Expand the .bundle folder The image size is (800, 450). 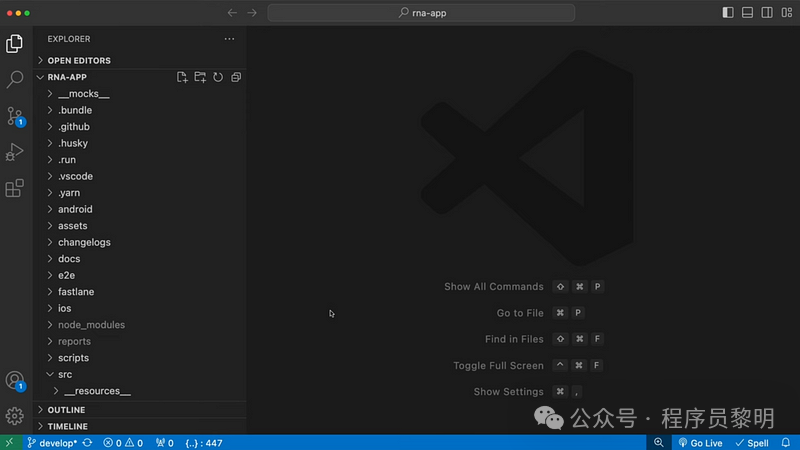(x=140, y=110)
